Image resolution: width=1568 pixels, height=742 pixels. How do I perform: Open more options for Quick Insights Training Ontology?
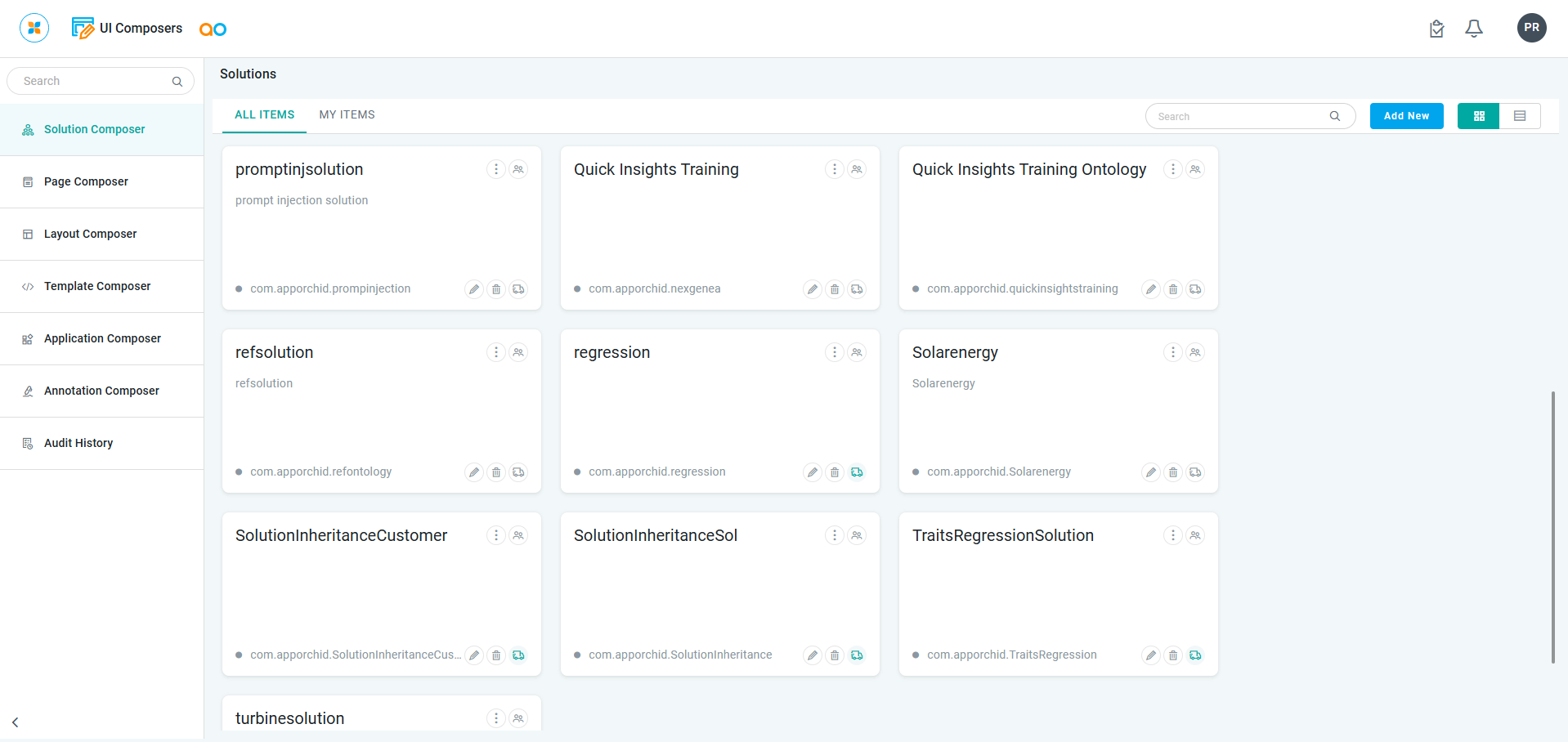coord(1173,169)
